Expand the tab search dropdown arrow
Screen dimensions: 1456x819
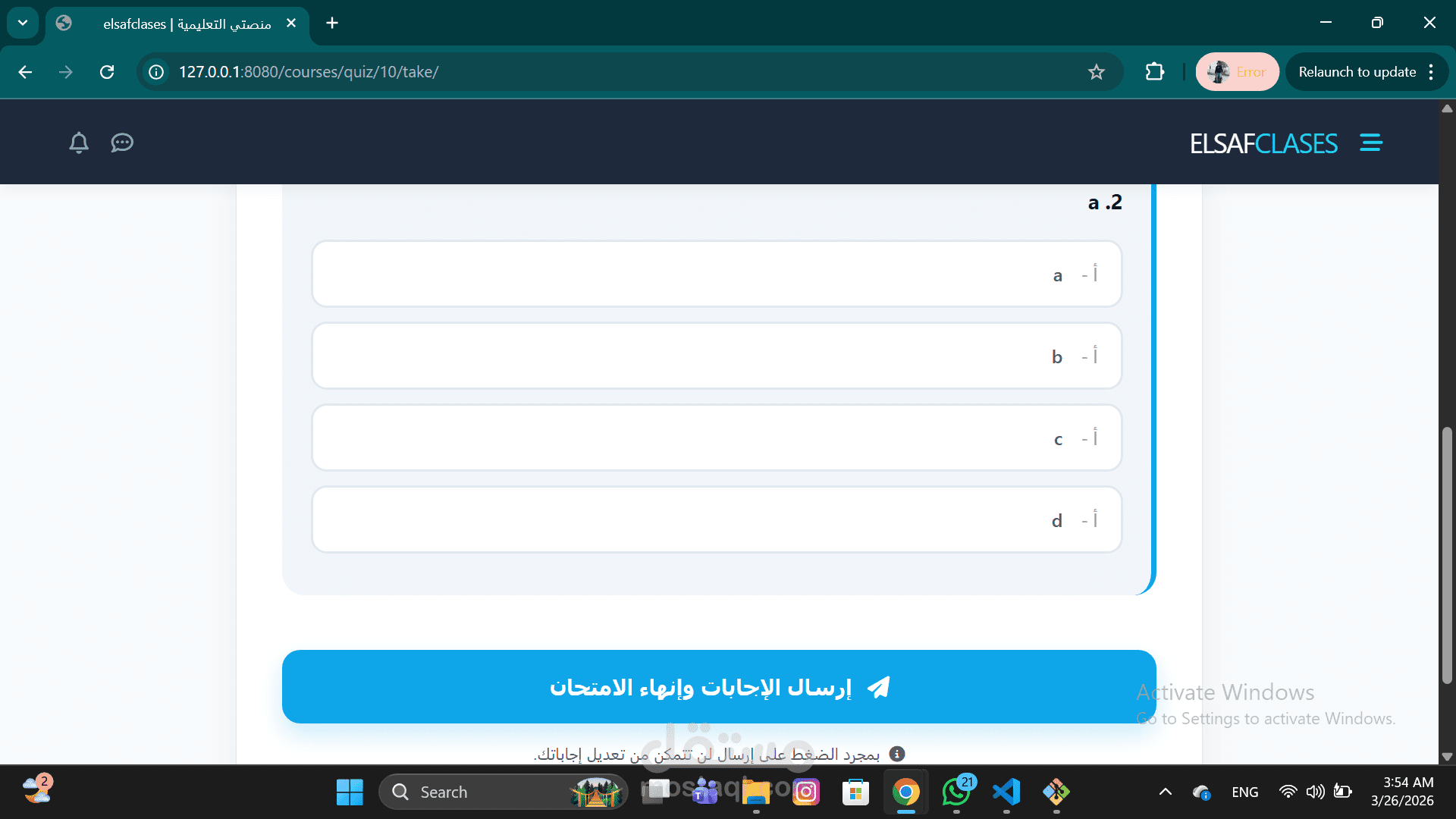coord(23,23)
